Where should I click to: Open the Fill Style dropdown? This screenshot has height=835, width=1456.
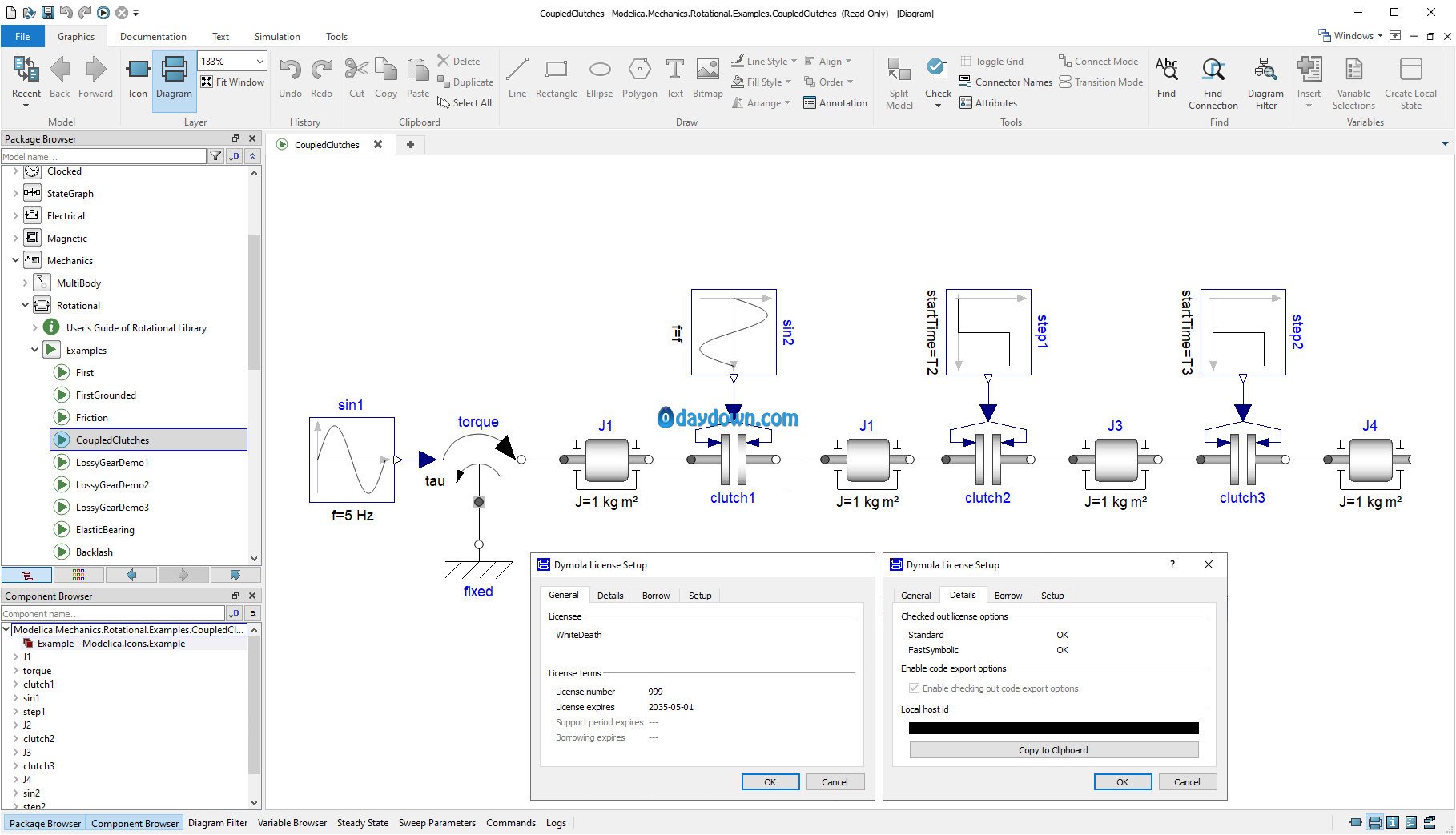[762, 82]
